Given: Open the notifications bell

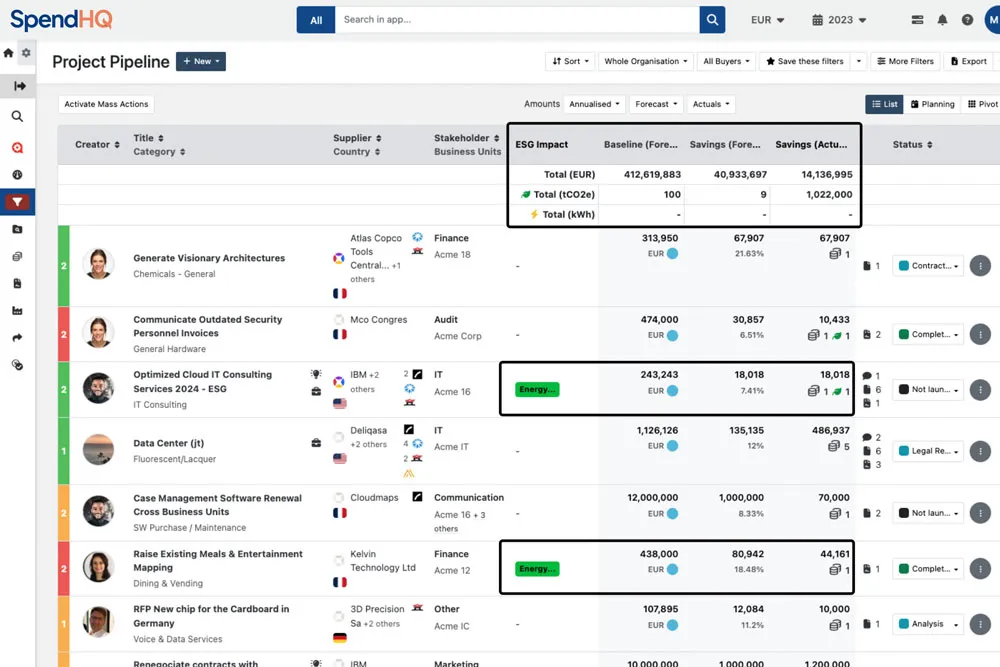Looking at the screenshot, I should (942, 20).
